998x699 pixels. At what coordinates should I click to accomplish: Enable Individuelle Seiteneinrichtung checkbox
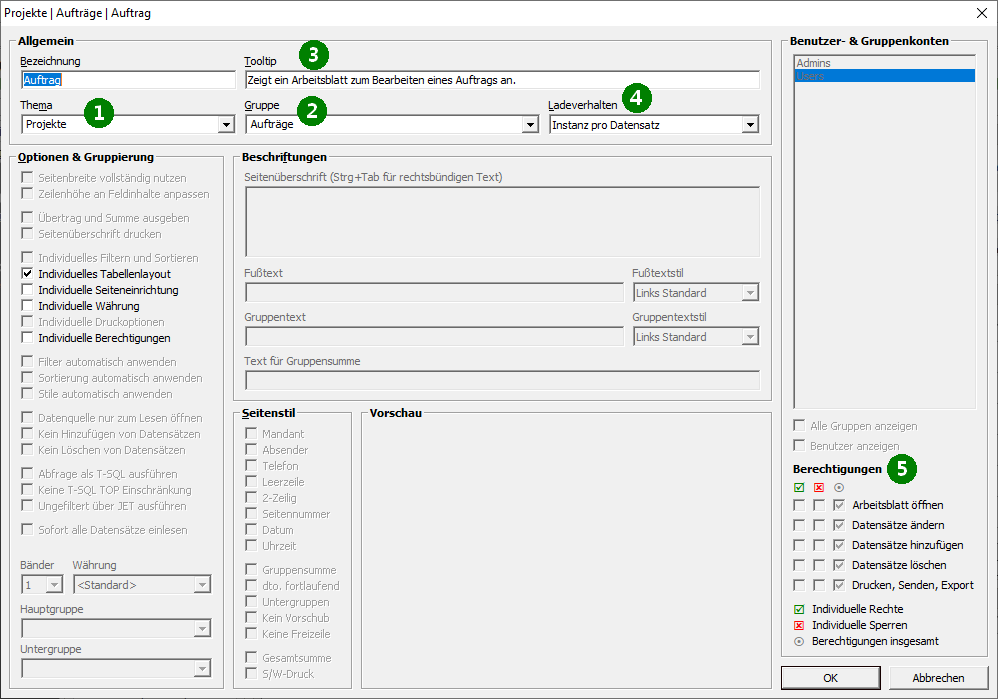28,290
